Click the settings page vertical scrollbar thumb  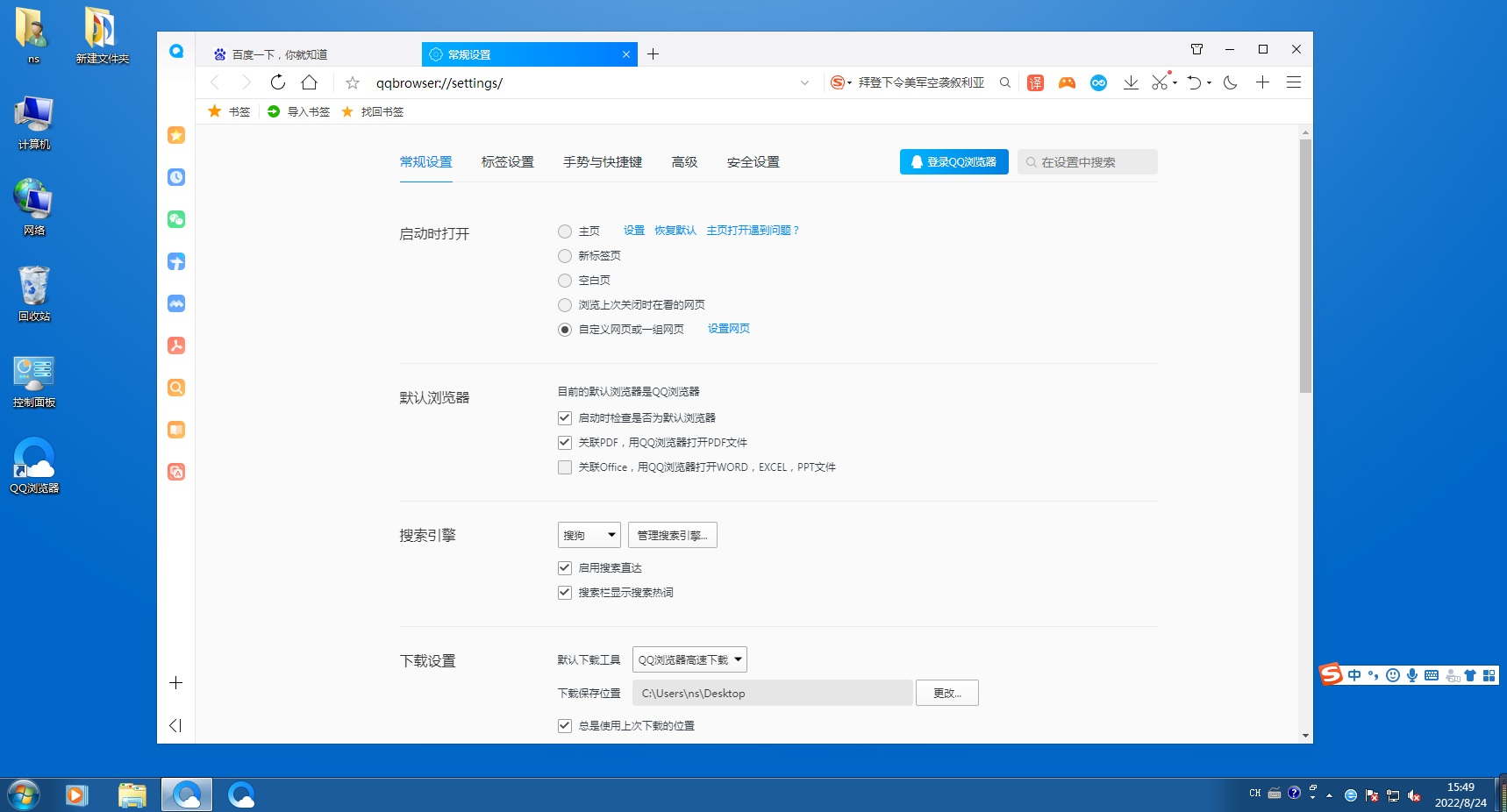(x=1305, y=266)
